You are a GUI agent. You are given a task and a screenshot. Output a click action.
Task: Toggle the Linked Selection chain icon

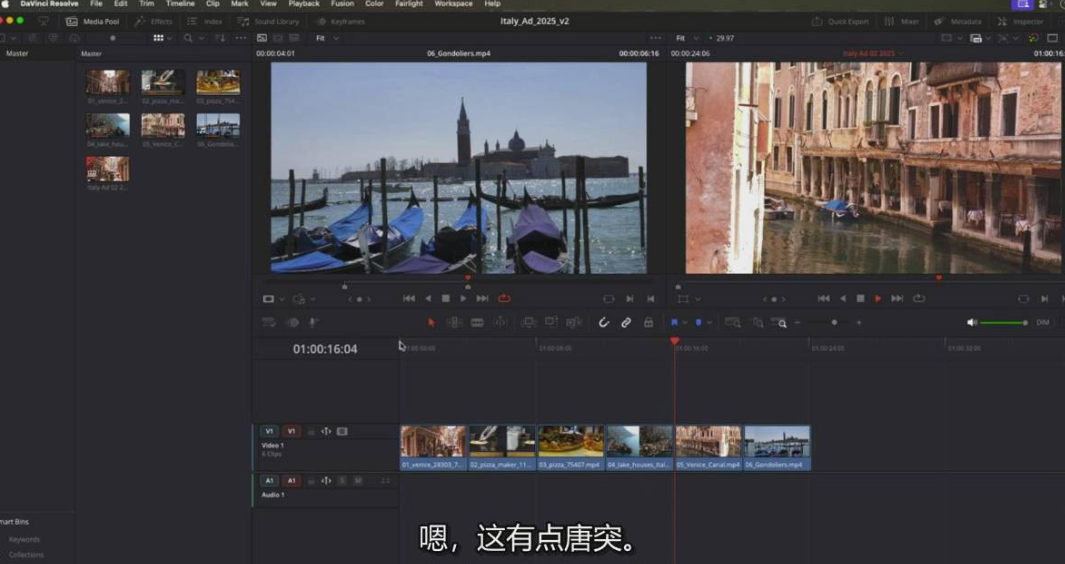pyautogui.click(x=626, y=323)
